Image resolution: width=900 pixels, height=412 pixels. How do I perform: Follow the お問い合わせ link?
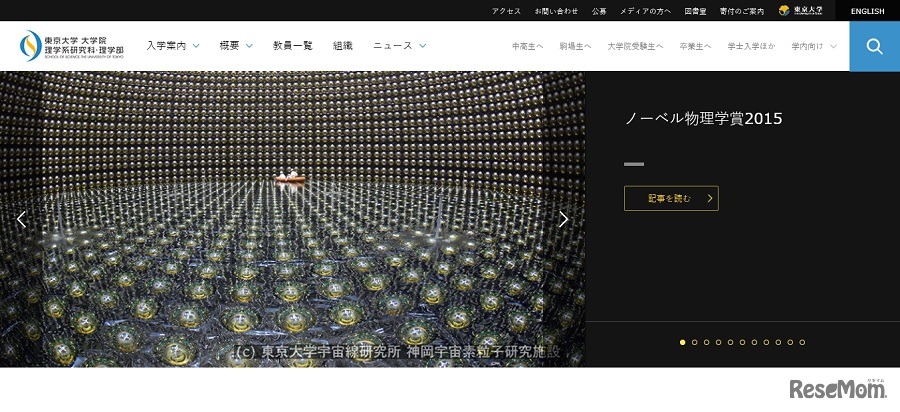coord(556,11)
